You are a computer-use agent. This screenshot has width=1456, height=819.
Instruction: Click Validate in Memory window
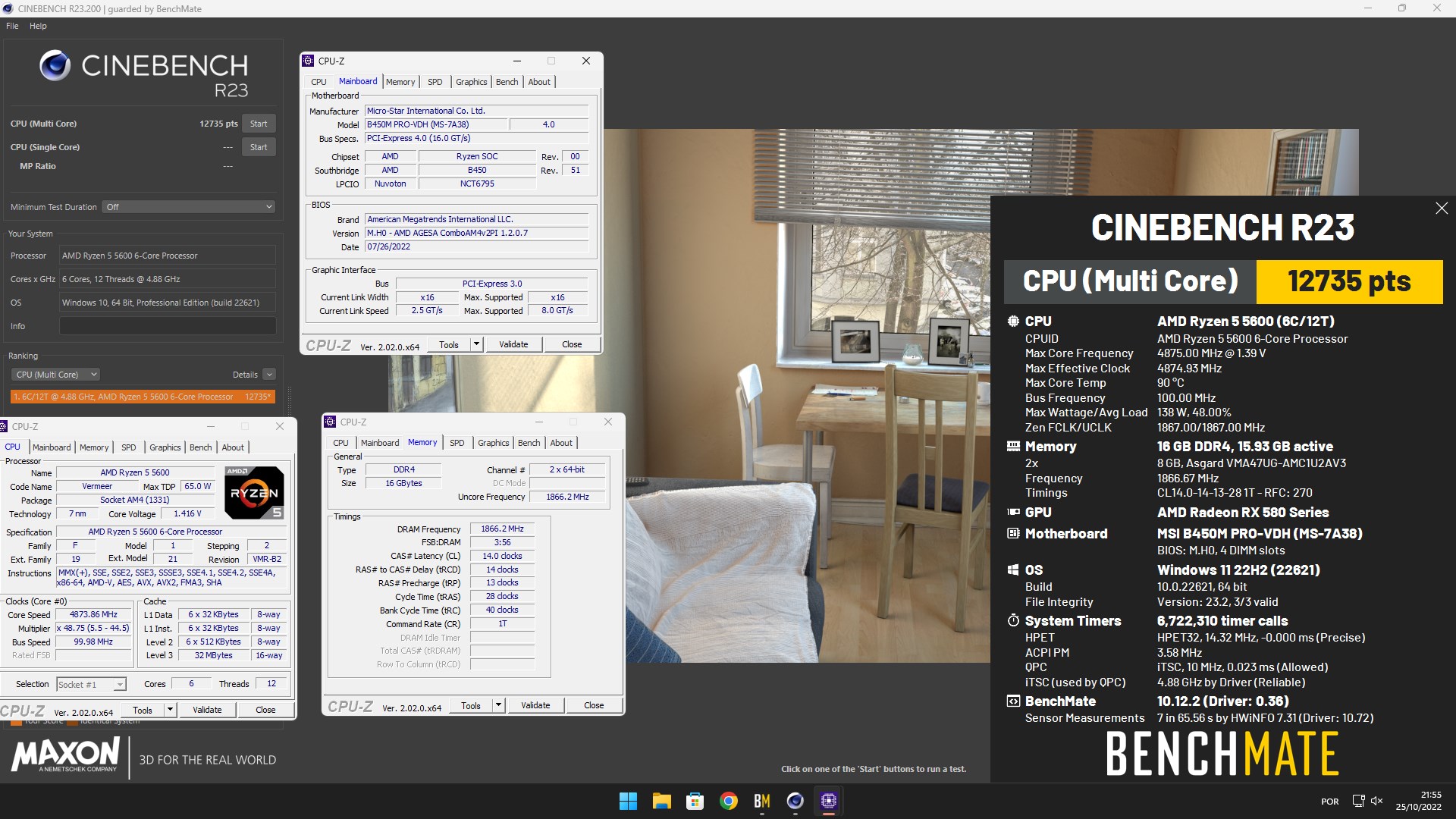click(x=535, y=705)
